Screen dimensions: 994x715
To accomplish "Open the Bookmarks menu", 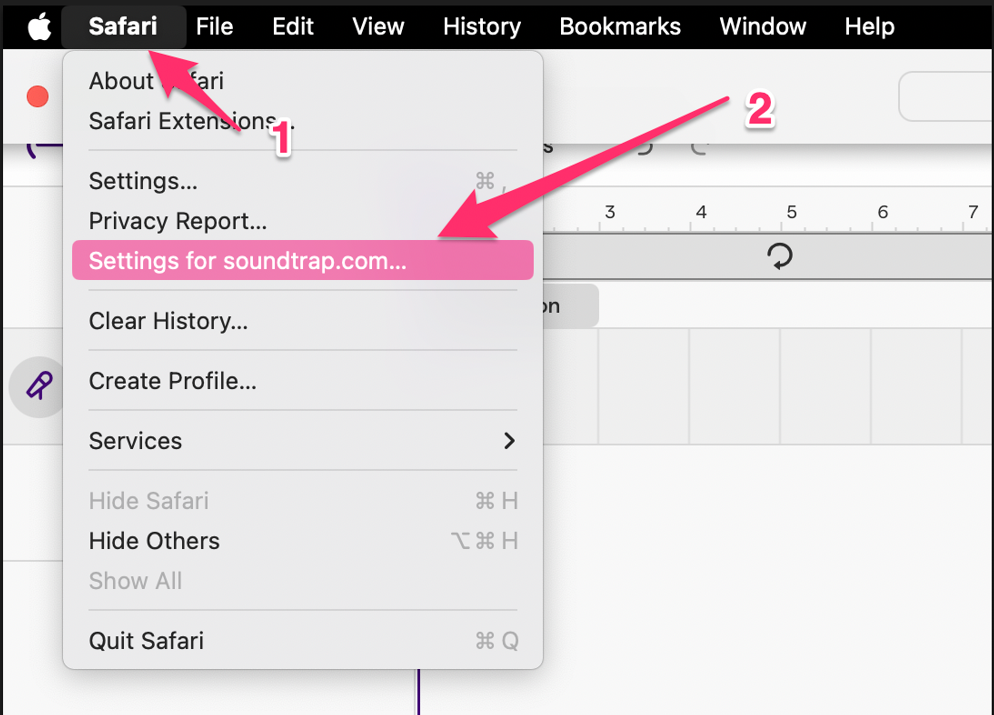I will [x=620, y=27].
